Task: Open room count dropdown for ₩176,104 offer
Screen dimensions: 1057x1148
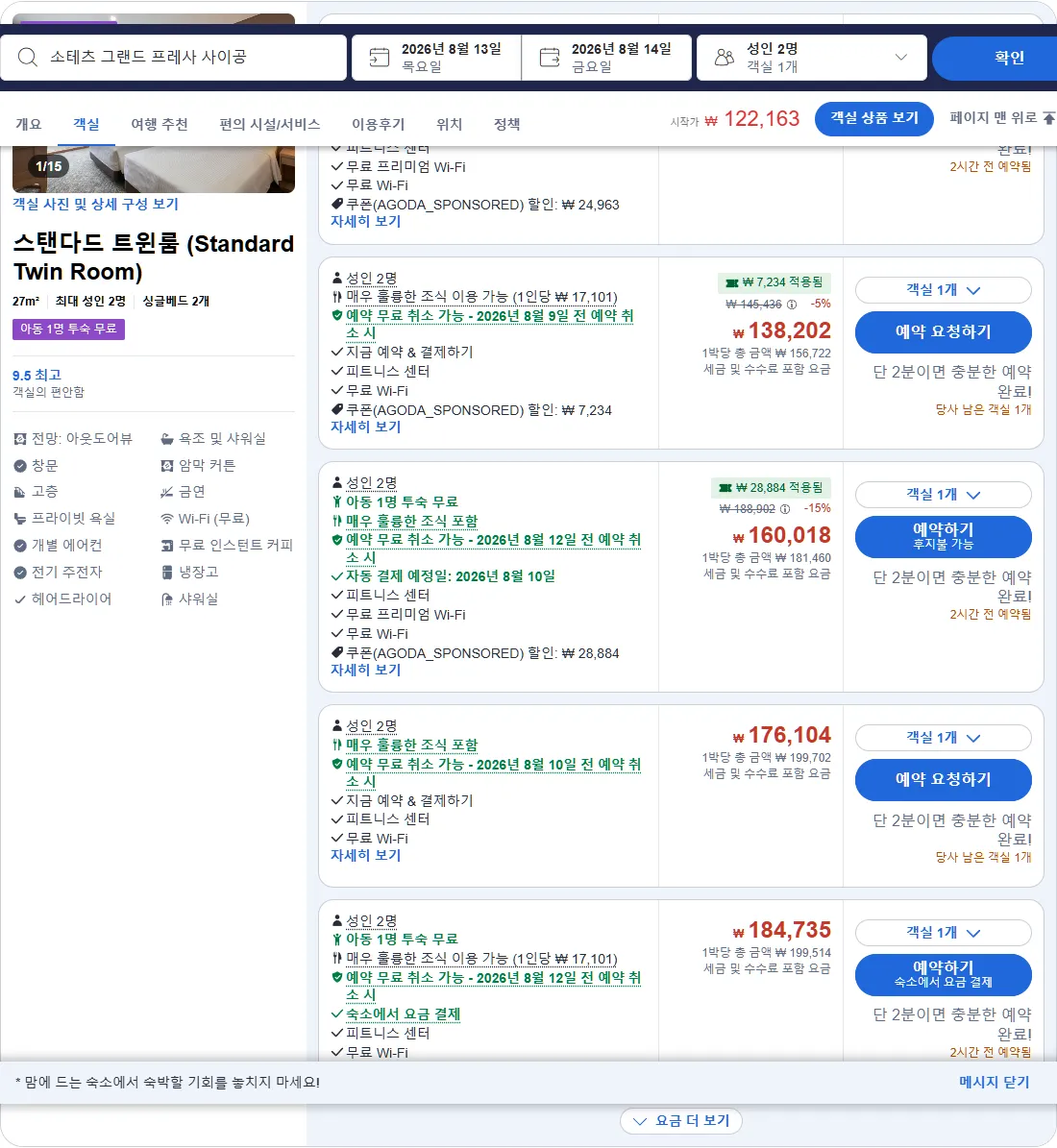Action: point(943,738)
